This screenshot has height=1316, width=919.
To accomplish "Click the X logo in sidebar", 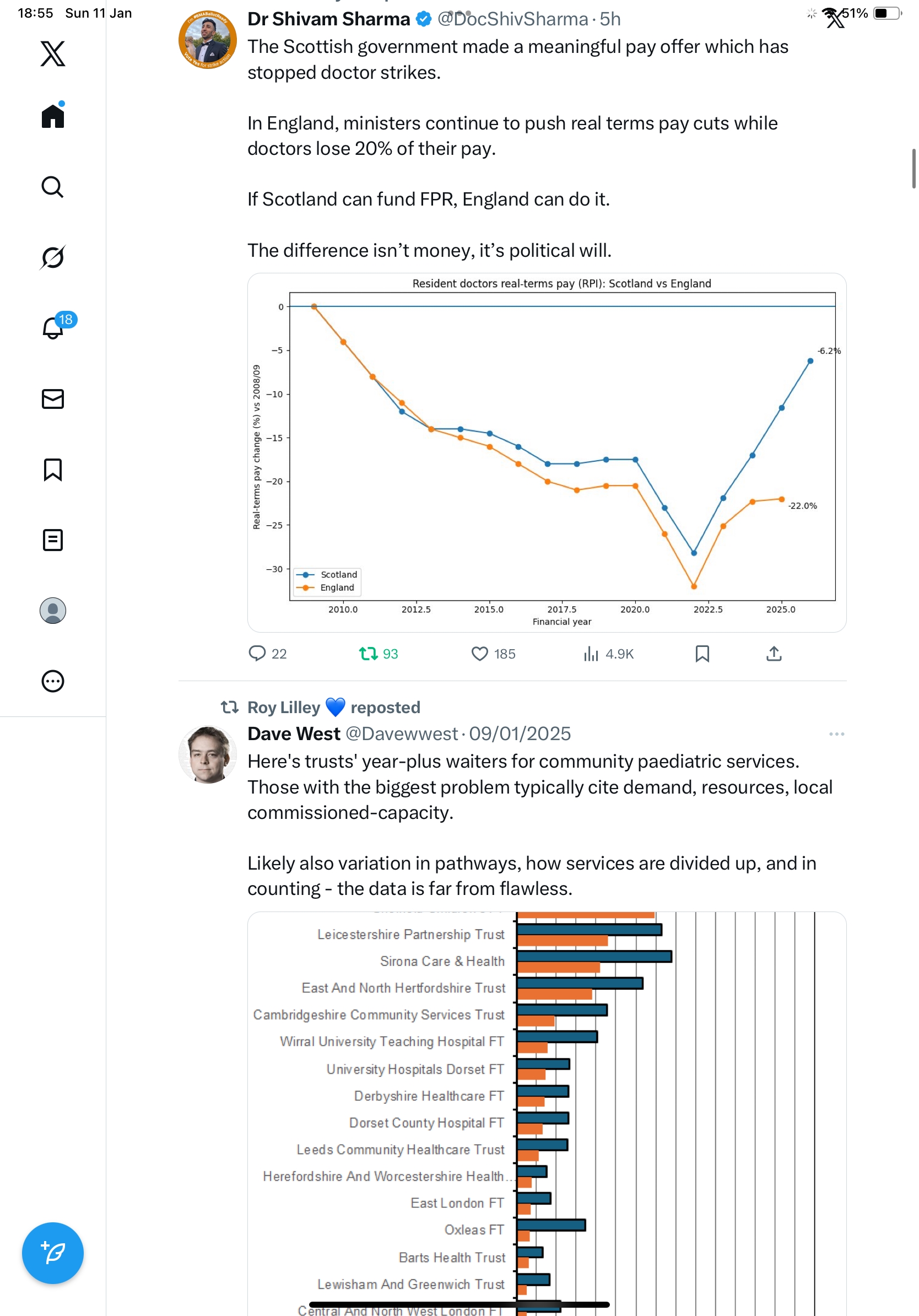I will point(53,53).
